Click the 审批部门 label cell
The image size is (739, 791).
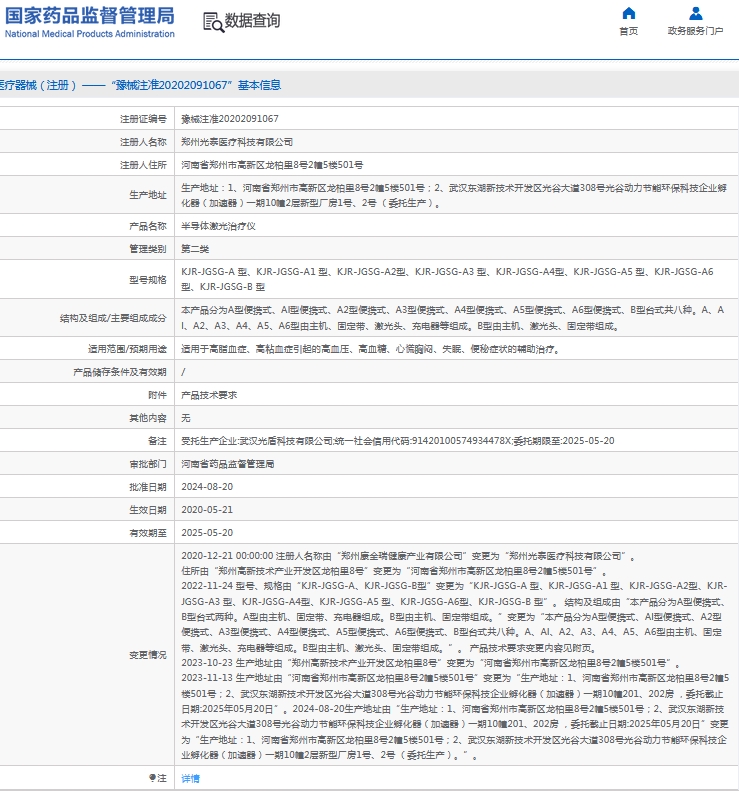click(148, 464)
